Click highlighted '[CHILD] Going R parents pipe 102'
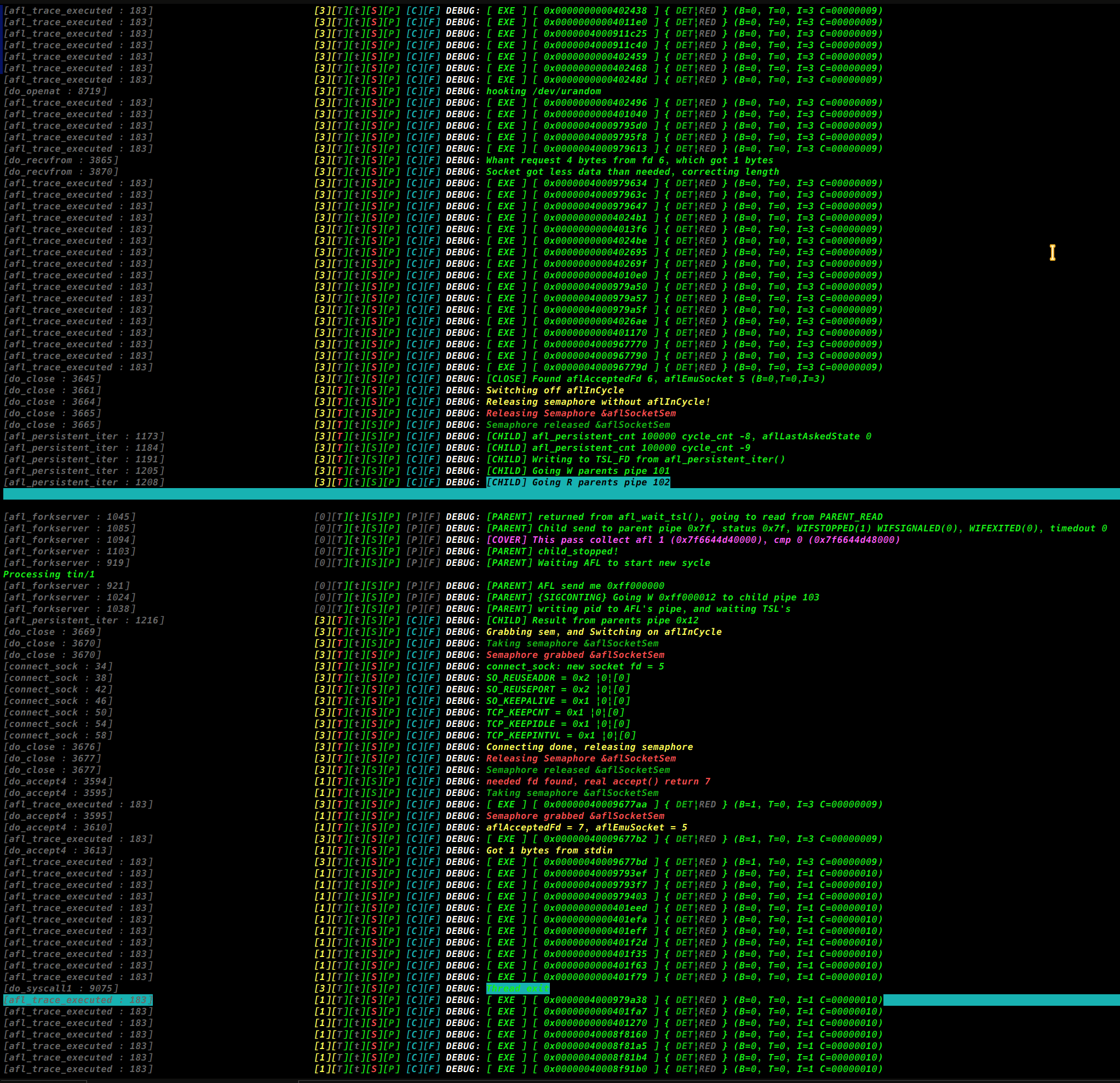 577,483
